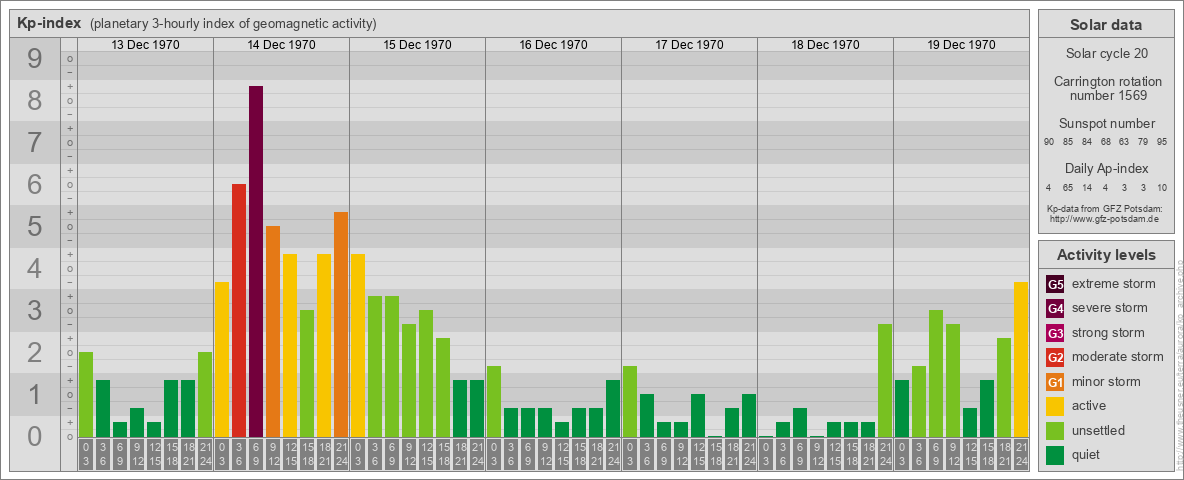This screenshot has height=480, width=1184.
Task: Click the 'minor storm' legend label
Action: pyautogui.click(x=1106, y=382)
